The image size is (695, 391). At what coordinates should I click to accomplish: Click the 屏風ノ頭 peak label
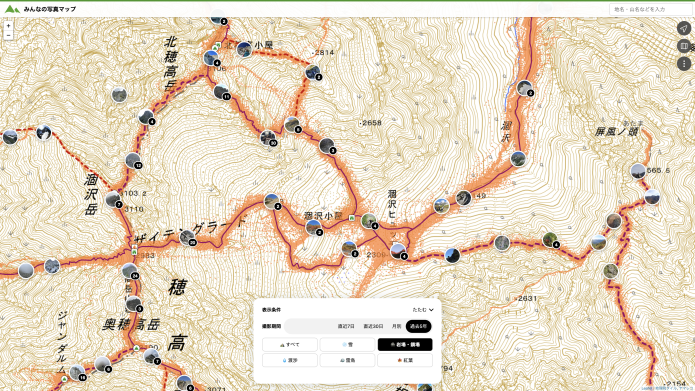(x=617, y=131)
